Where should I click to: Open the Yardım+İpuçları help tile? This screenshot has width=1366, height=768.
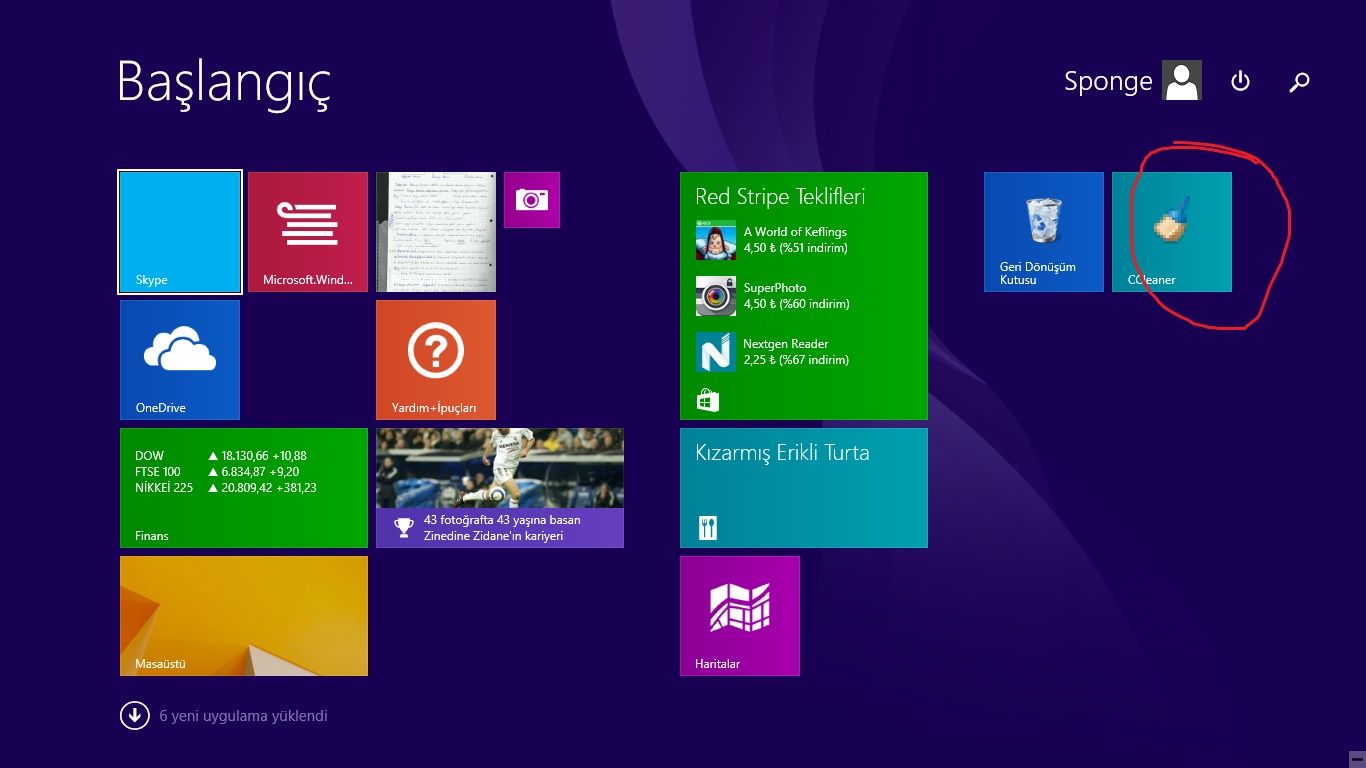(436, 360)
